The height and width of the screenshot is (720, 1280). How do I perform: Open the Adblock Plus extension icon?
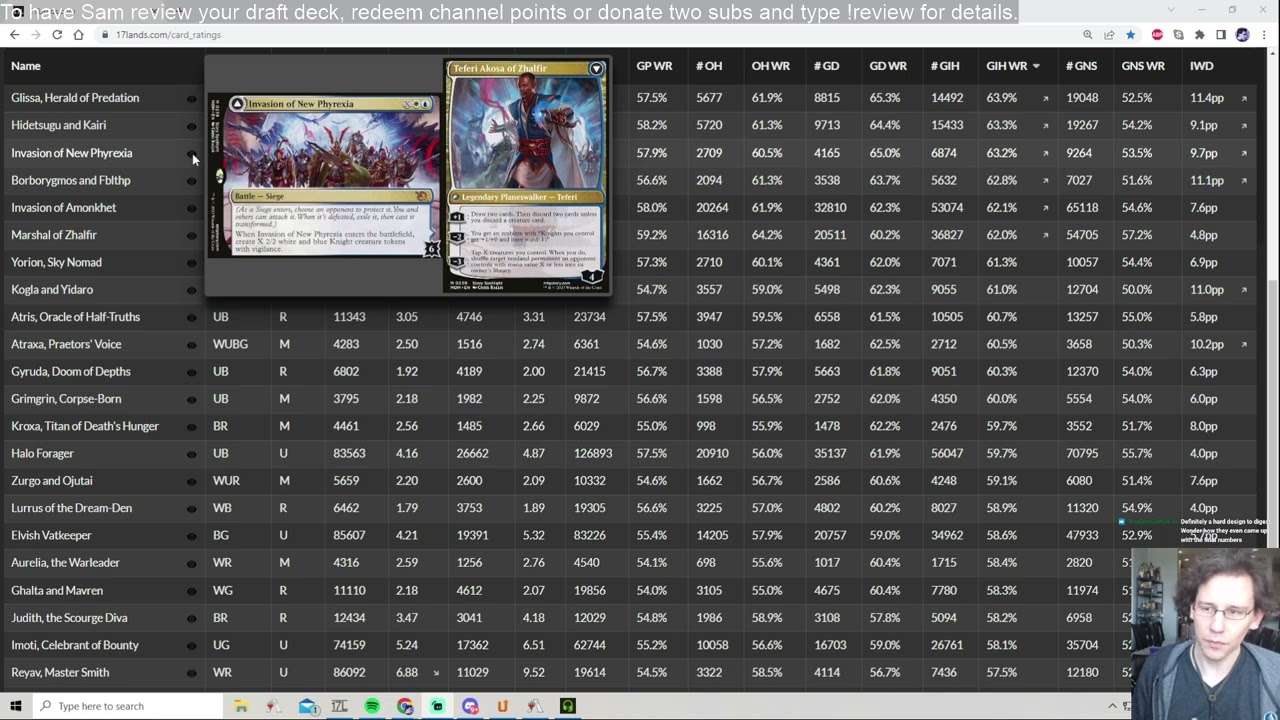click(1157, 35)
